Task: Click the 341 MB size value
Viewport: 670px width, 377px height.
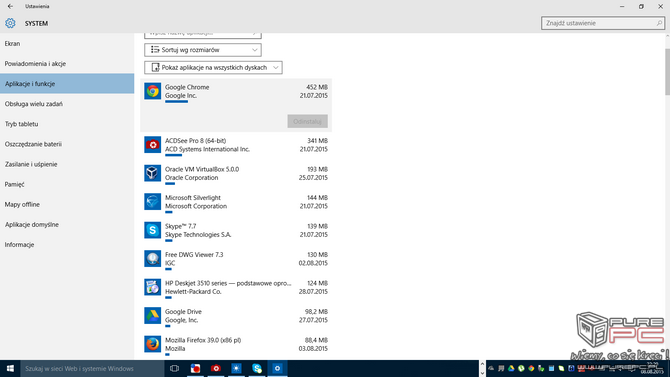Action: tap(317, 141)
